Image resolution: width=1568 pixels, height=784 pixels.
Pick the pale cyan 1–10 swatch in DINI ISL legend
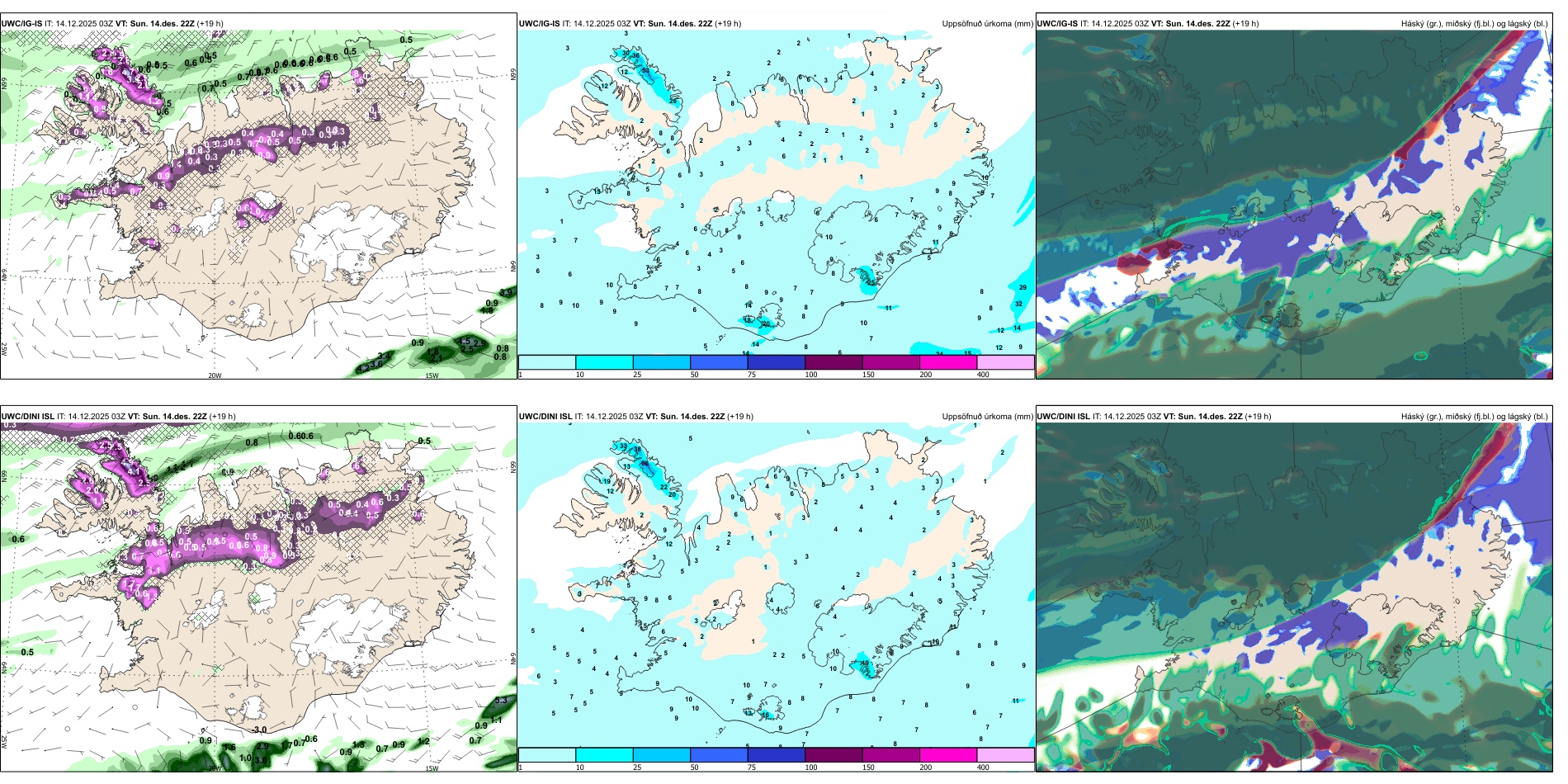pyautogui.click(x=547, y=755)
